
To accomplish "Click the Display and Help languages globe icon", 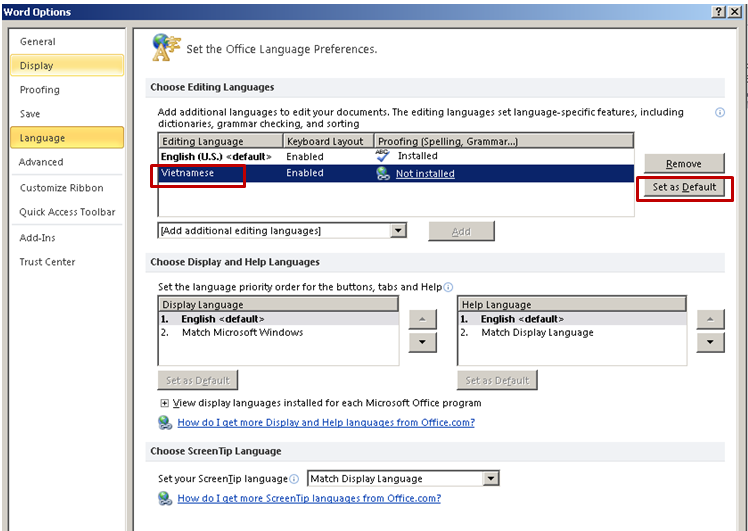I will tap(165, 422).
